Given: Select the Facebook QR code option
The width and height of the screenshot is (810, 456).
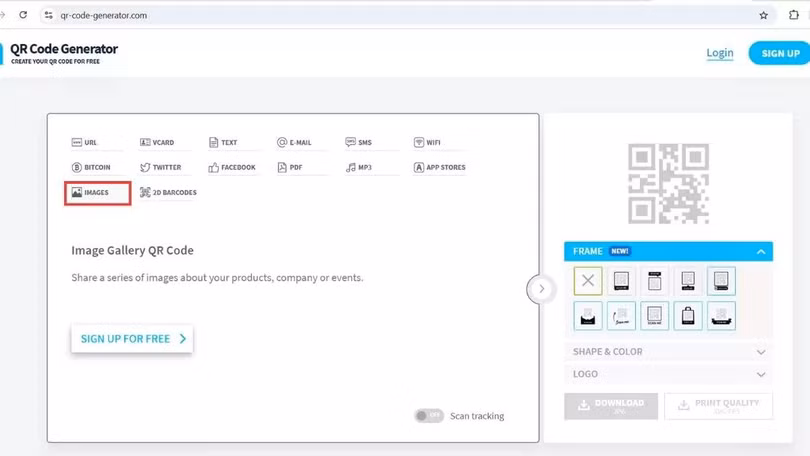Looking at the screenshot, I should pos(232,168).
